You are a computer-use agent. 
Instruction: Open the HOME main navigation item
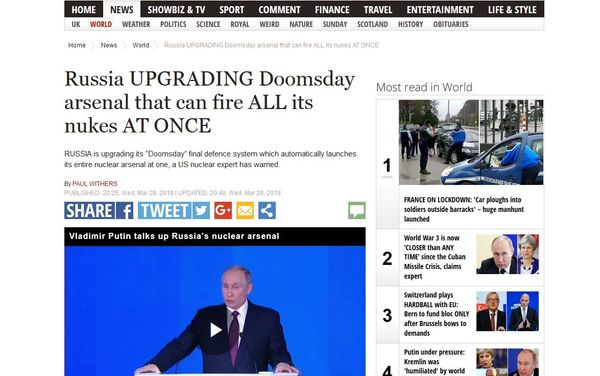[83, 9]
